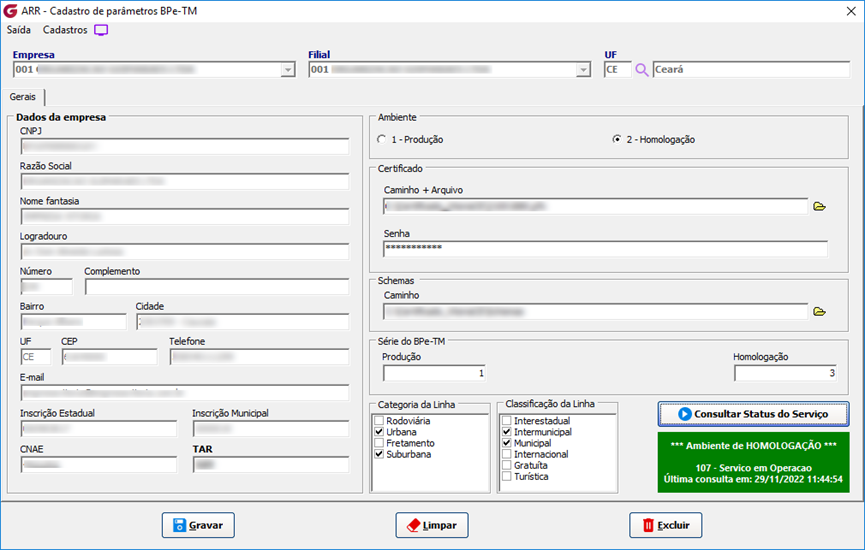Close the ARR parameters window
Screen dimensions: 865x550
(x=851, y=11)
